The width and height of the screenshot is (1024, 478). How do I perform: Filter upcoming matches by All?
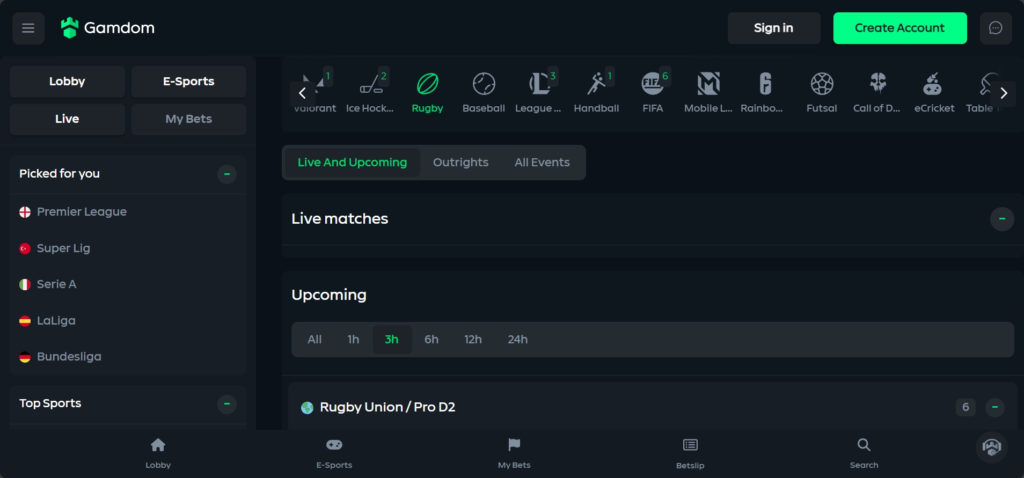coord(315,340)
